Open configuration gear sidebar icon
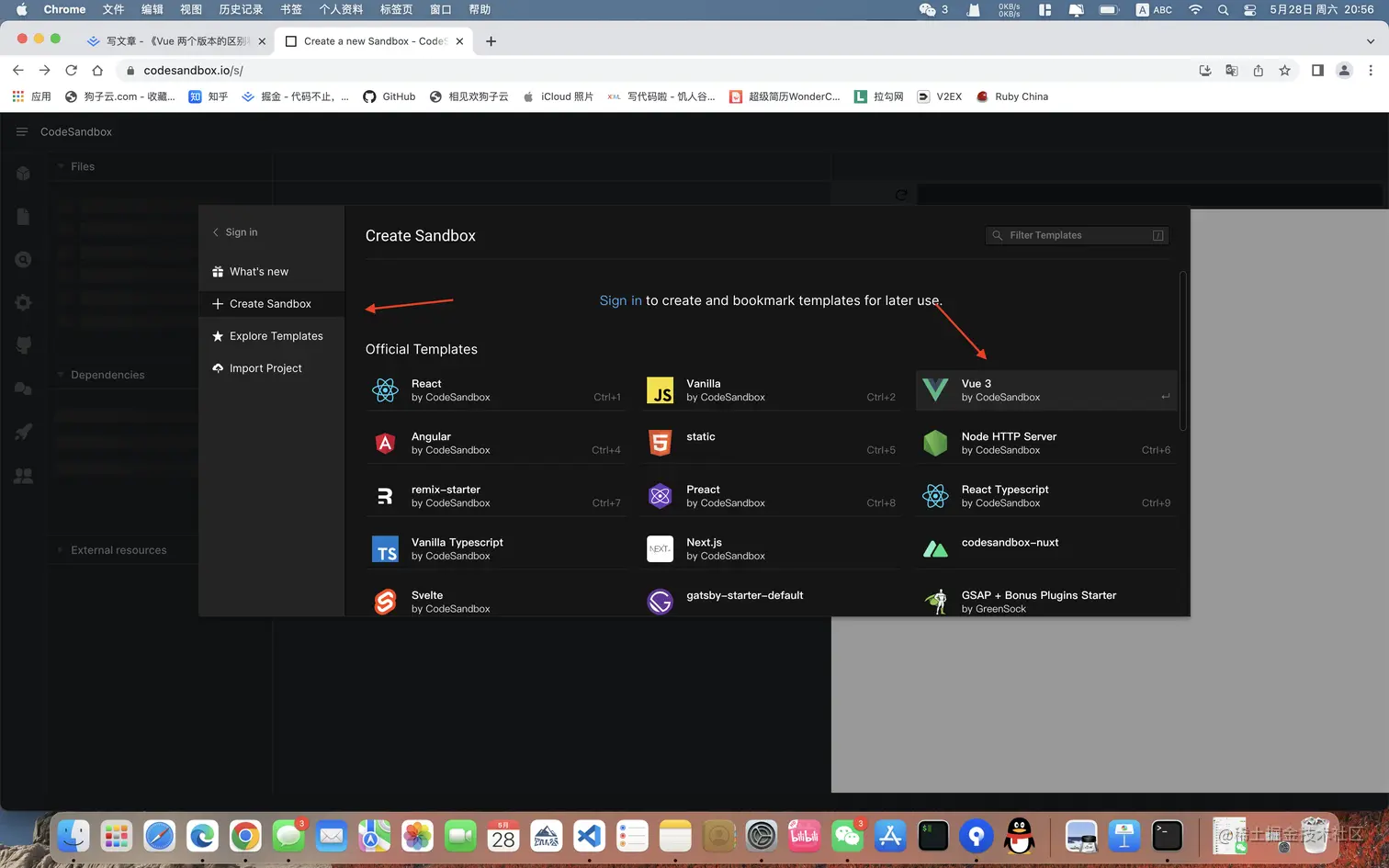This screenshot has height=868, width=1389. pos(24,303)
